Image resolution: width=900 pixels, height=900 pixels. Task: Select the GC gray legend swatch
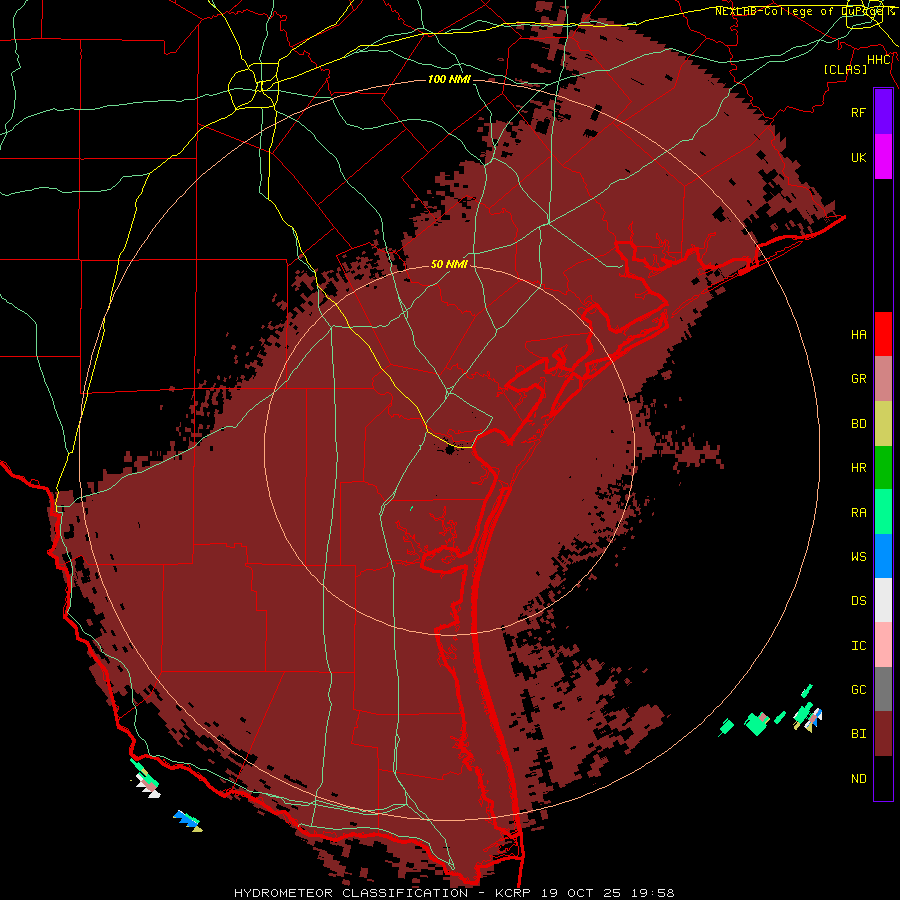(883, 689)
